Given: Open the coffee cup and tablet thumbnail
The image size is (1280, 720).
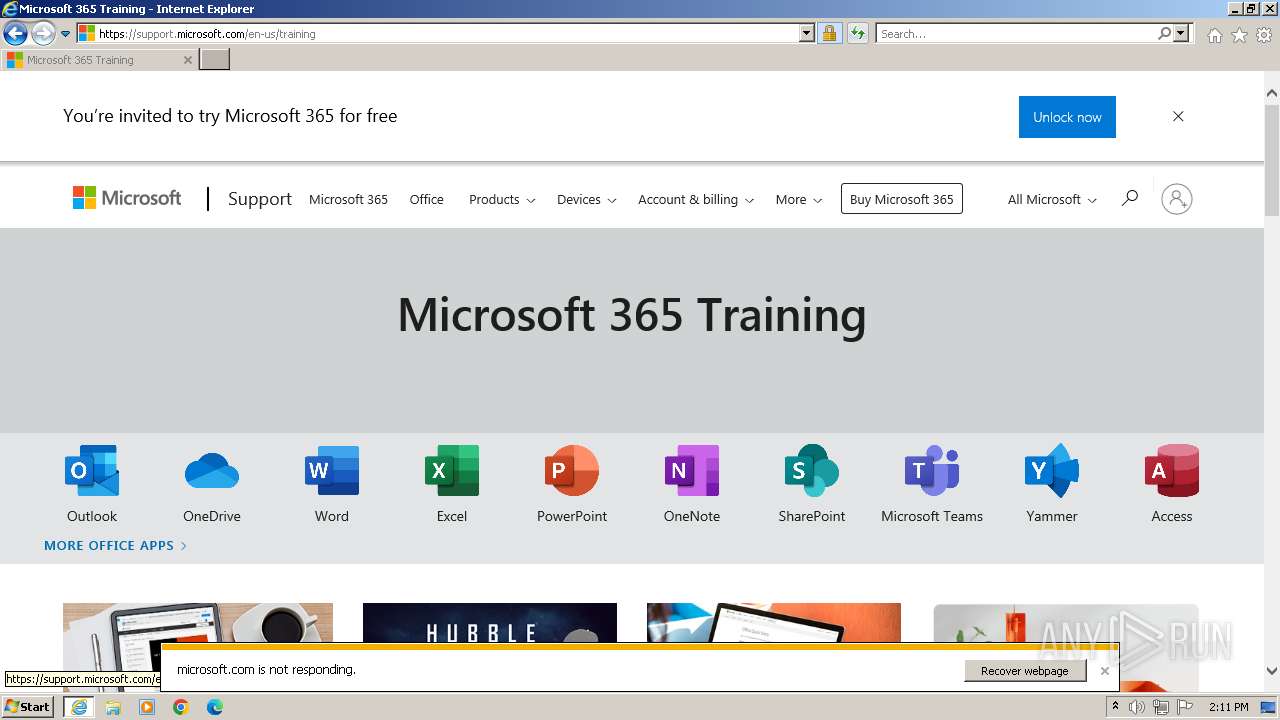Looking at the screenshot, I should click(198, 622).
